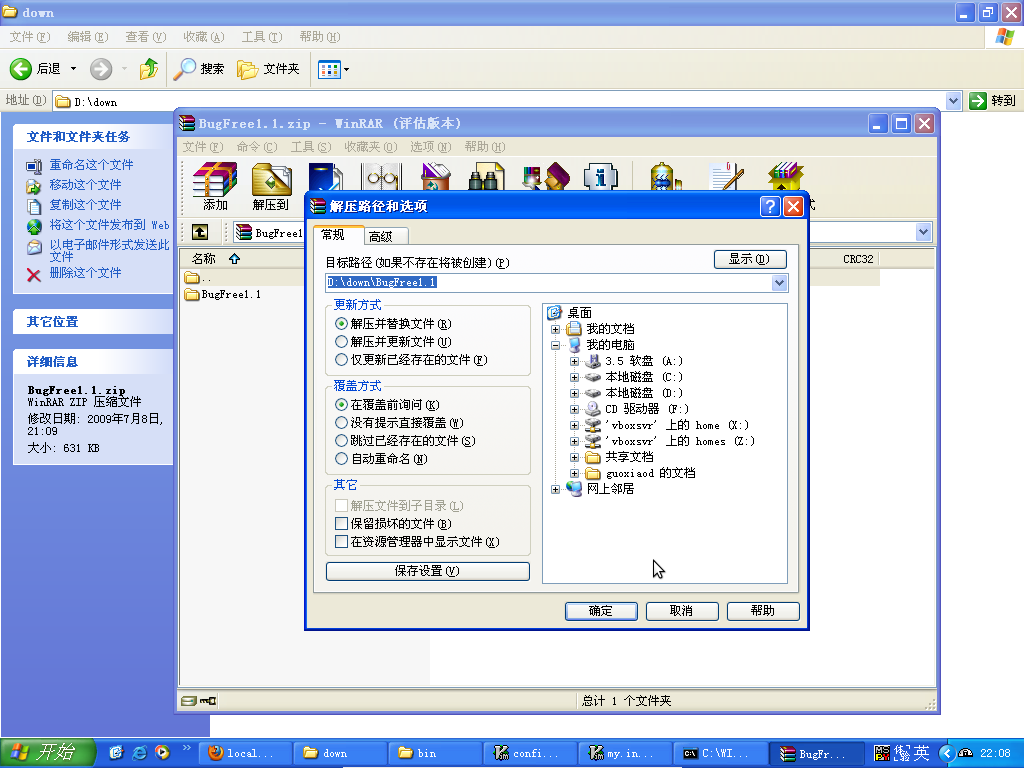Click the 保存设置(V) button
1024x768 pixels.
(x=427, y=571)
